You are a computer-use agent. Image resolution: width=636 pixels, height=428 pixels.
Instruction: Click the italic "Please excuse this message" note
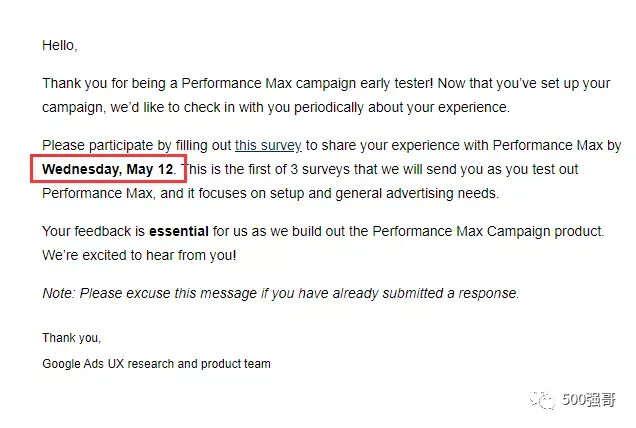(x=168, y=293)
